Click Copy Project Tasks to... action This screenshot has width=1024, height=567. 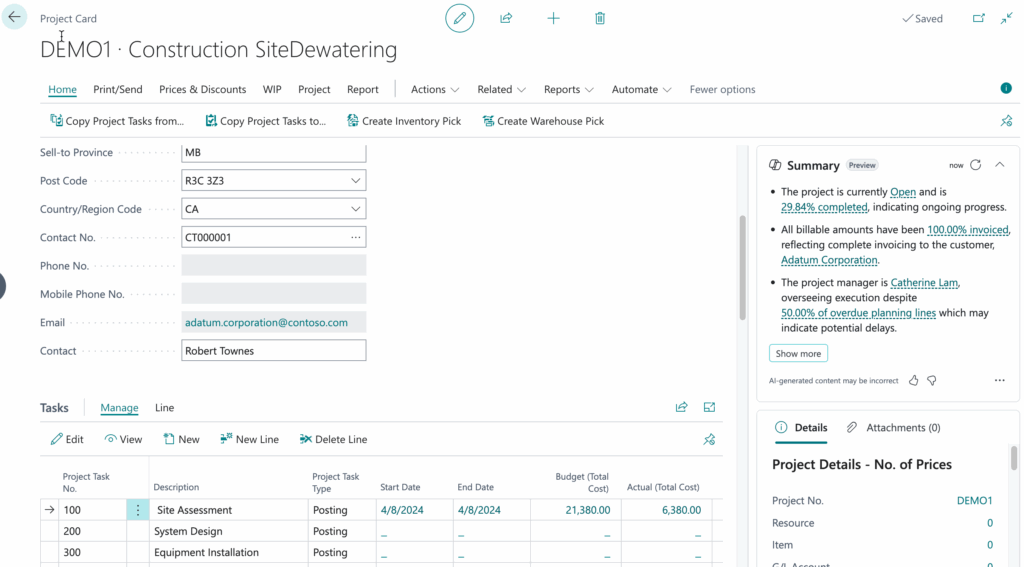point(265,121)
